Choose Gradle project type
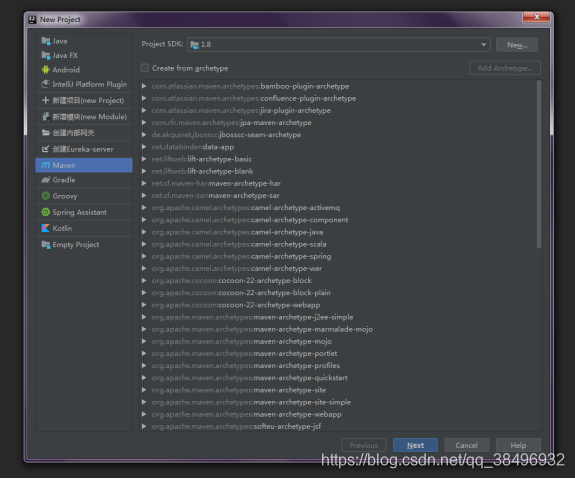The height and width of the screenshot is (479, 575). [84, 180]
